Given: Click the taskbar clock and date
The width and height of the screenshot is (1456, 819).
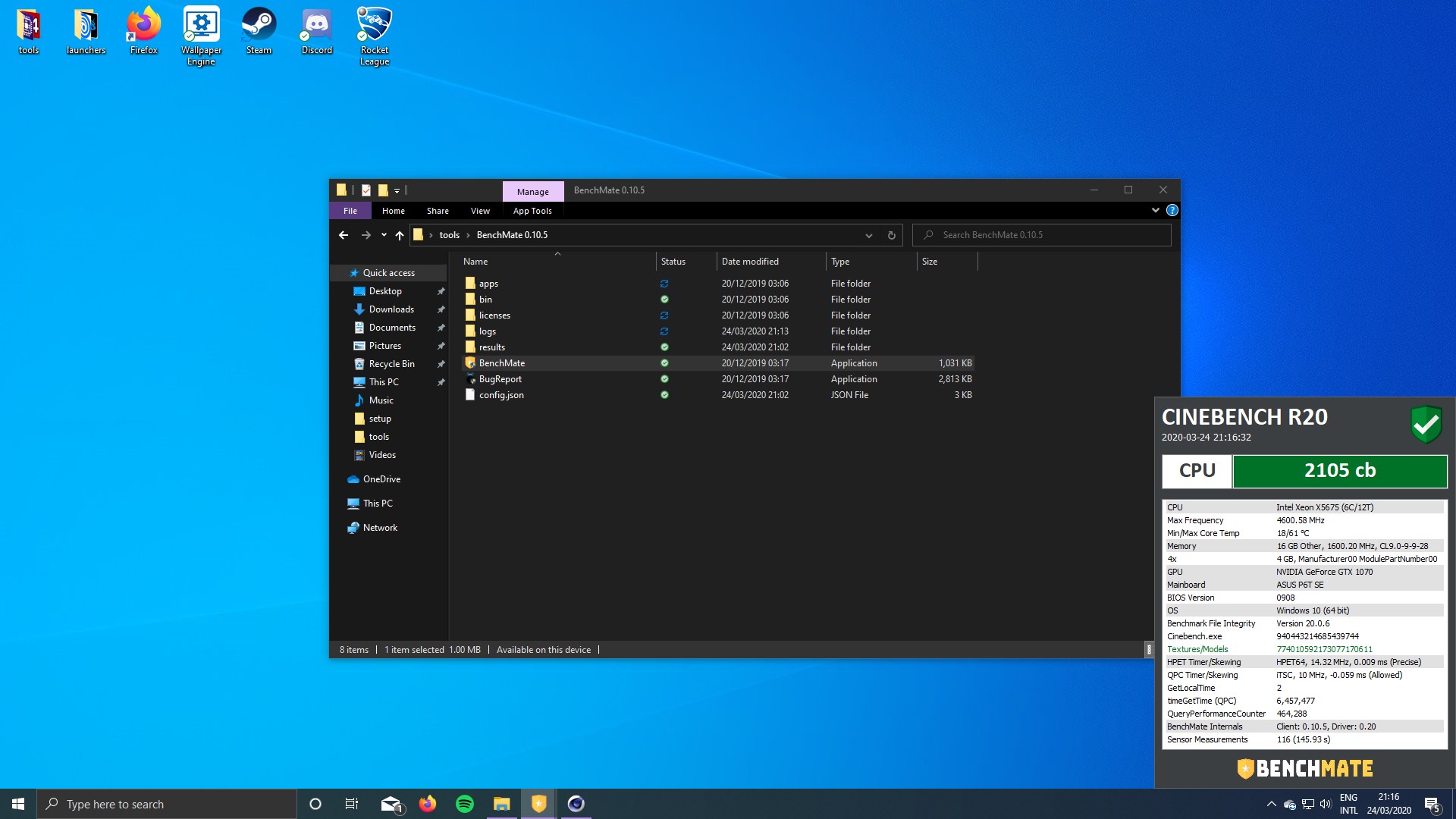Looking at the screenshot, I should [1389, 804].
